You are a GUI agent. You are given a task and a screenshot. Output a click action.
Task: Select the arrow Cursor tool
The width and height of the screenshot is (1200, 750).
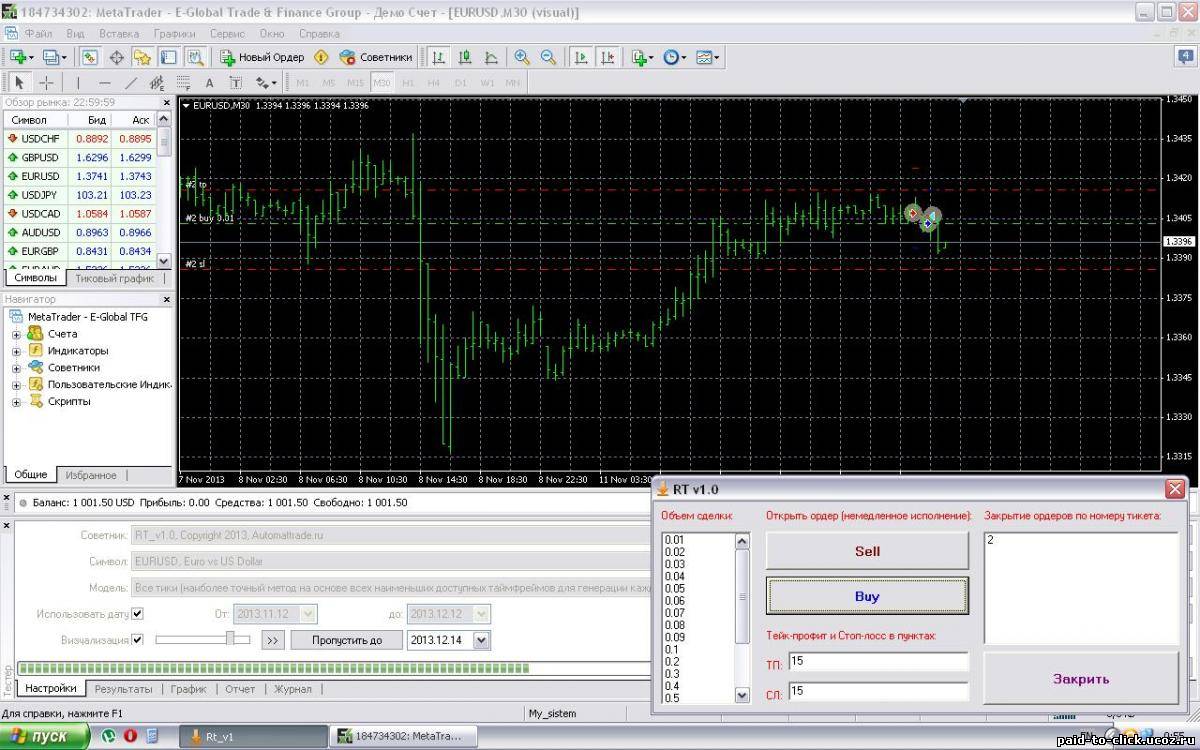(19, 83)
